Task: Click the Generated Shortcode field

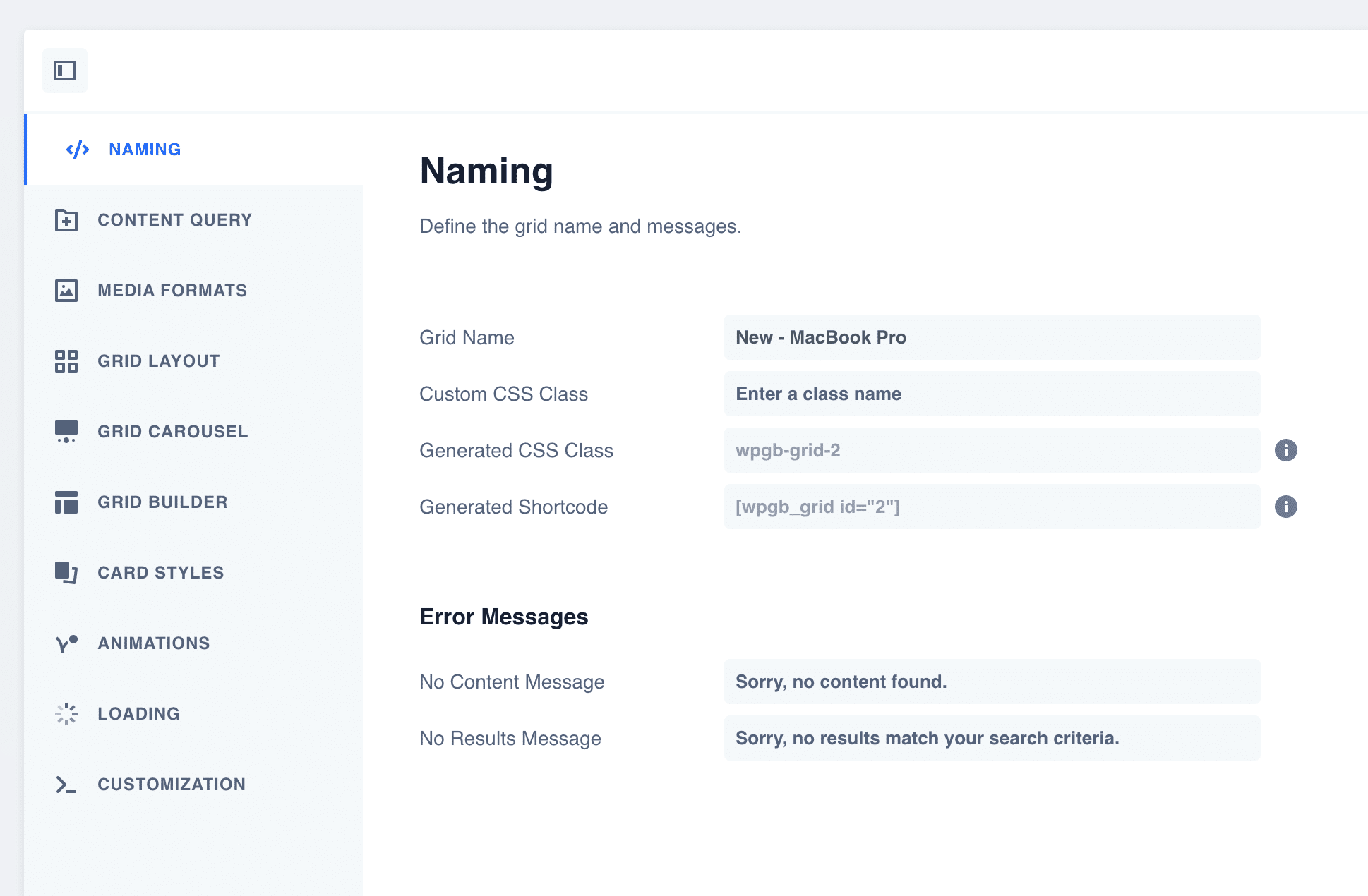Action: [x=992, y=507]
